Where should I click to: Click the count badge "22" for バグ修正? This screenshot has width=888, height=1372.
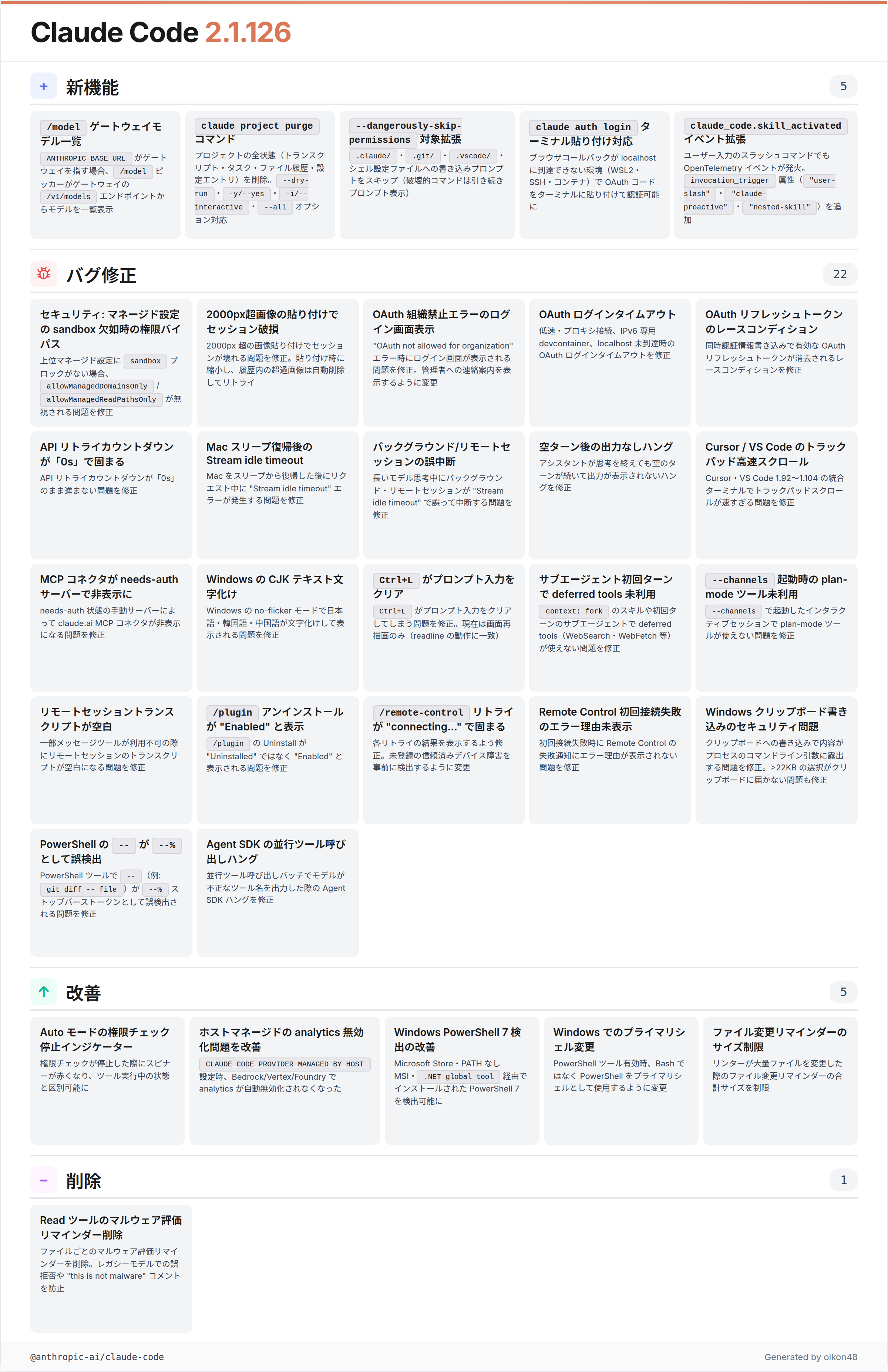[840, 275]
